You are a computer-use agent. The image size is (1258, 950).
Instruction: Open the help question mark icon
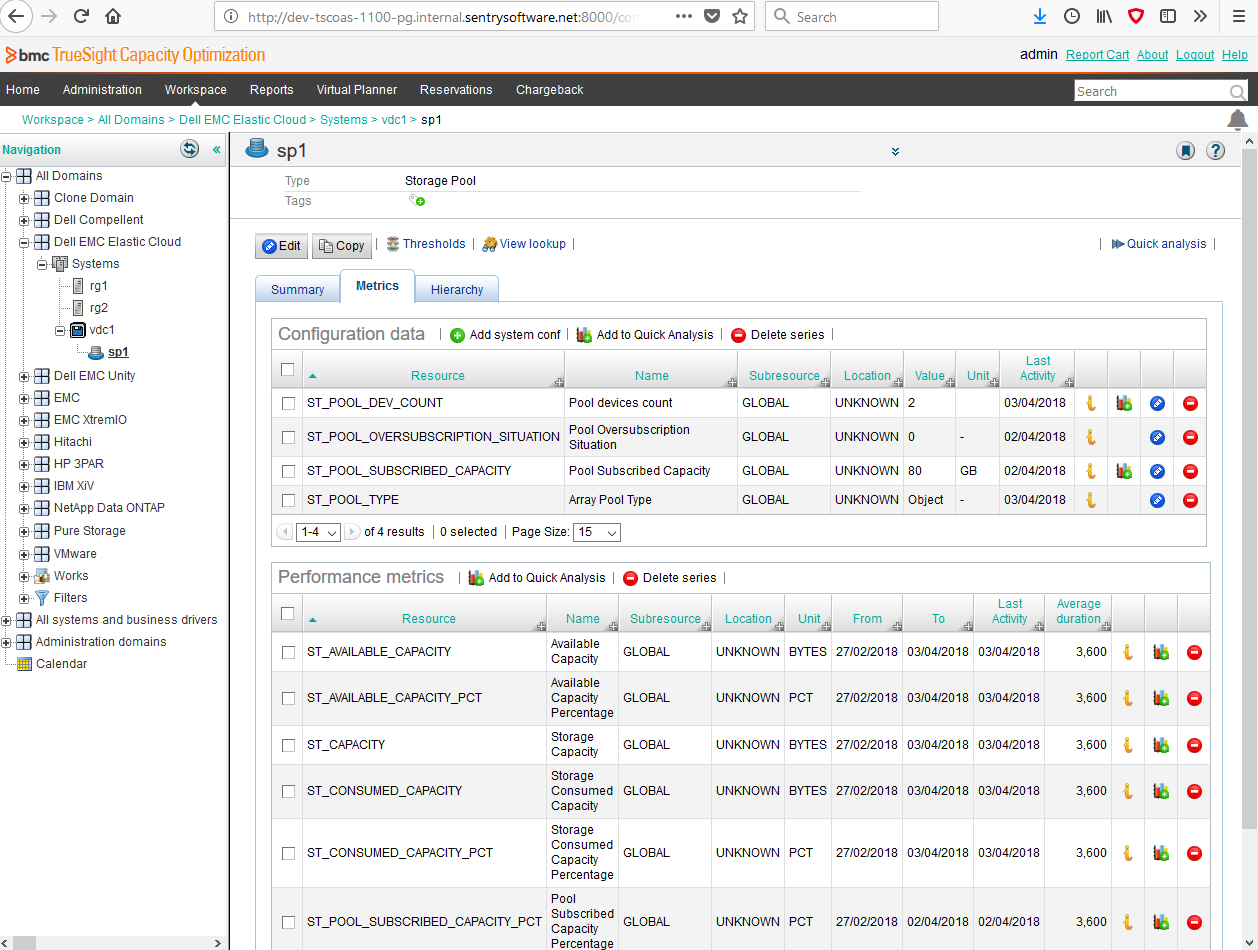coord(1216,151)
